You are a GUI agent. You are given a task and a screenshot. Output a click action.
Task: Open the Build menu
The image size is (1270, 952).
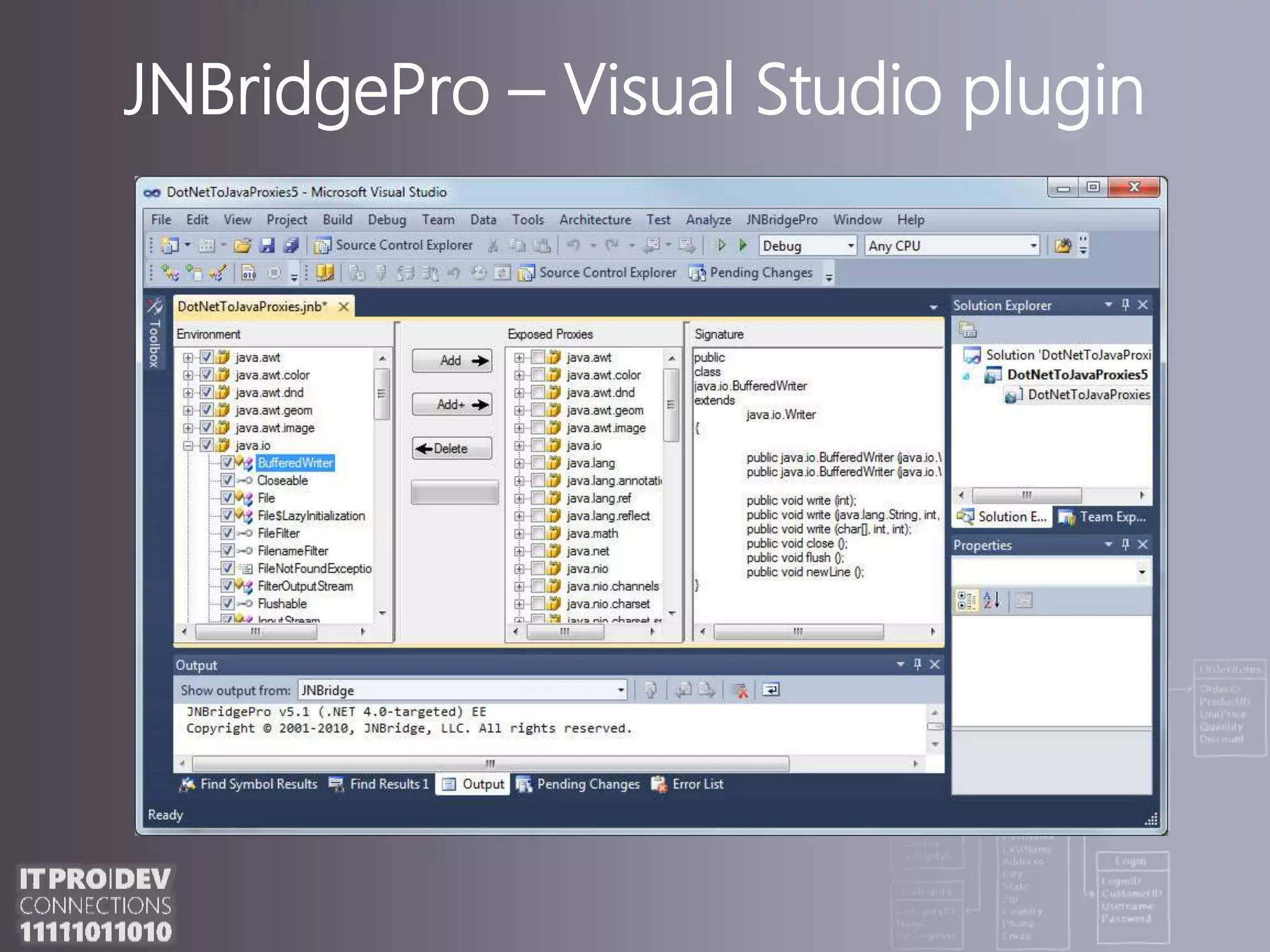[x=337, y=219]
